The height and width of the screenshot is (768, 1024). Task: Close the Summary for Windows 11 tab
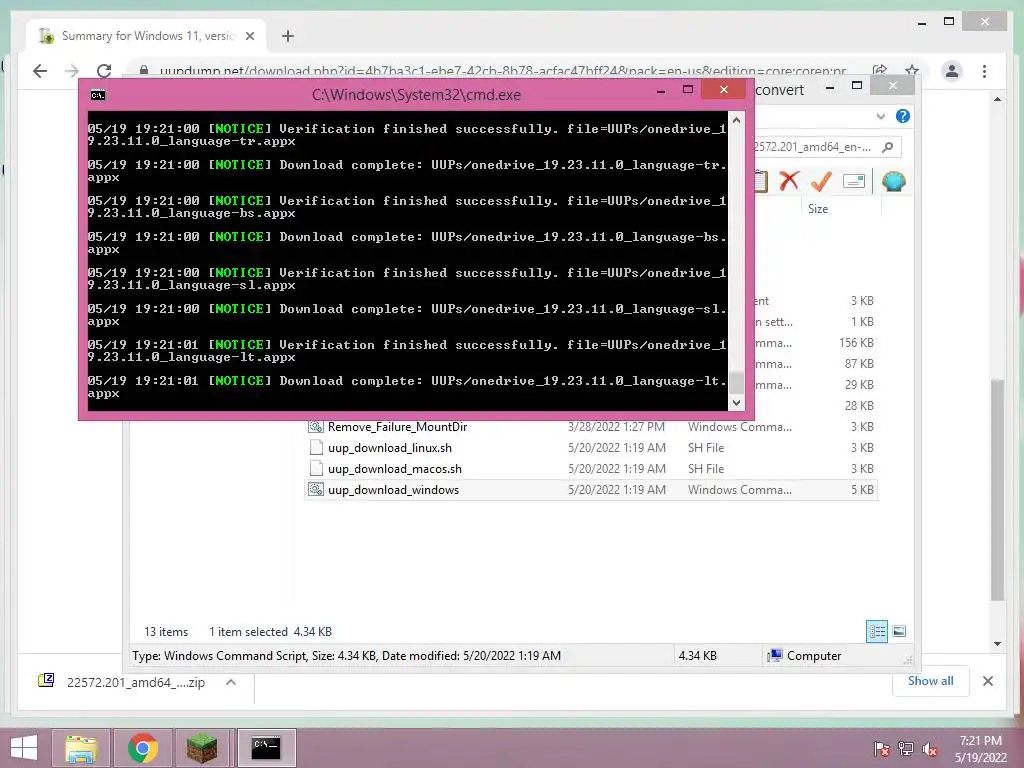pos(249,36)
